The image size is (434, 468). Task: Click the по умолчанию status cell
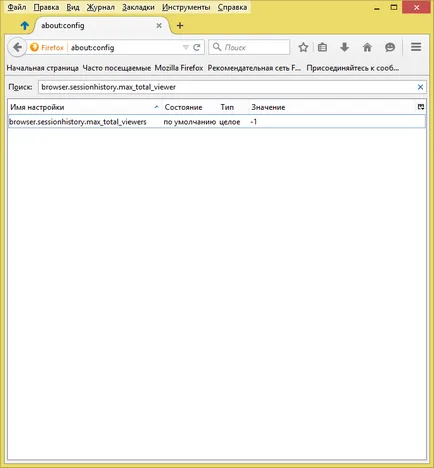tap(190, 122)
